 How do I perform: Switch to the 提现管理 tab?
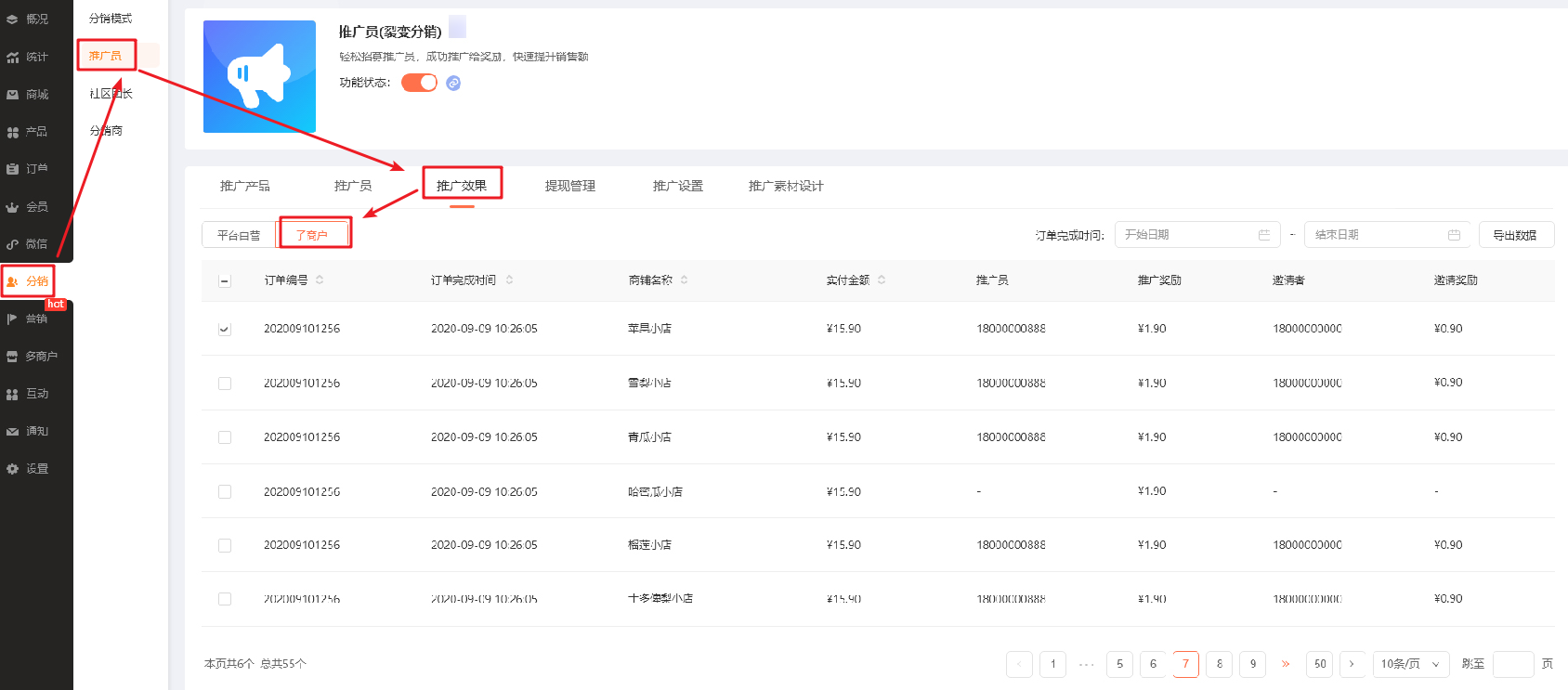click(570, 186)
